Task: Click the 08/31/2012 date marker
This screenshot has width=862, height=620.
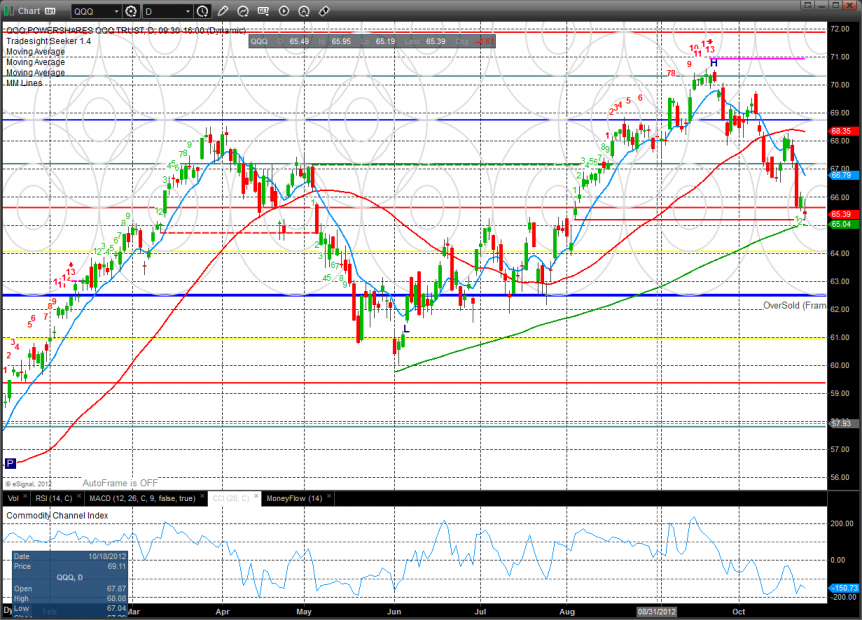Action: (x=656, y=611)
